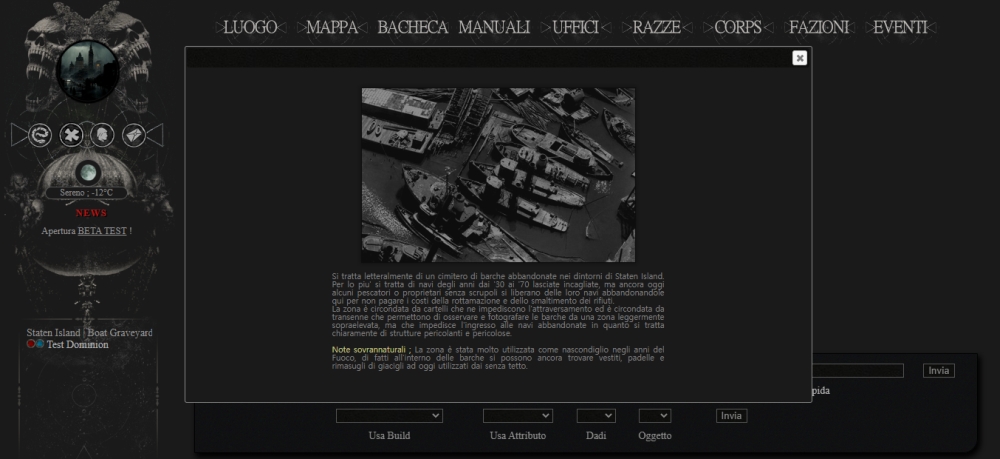
Task: Go to the RAZZE menu
Action: [656, 27]
